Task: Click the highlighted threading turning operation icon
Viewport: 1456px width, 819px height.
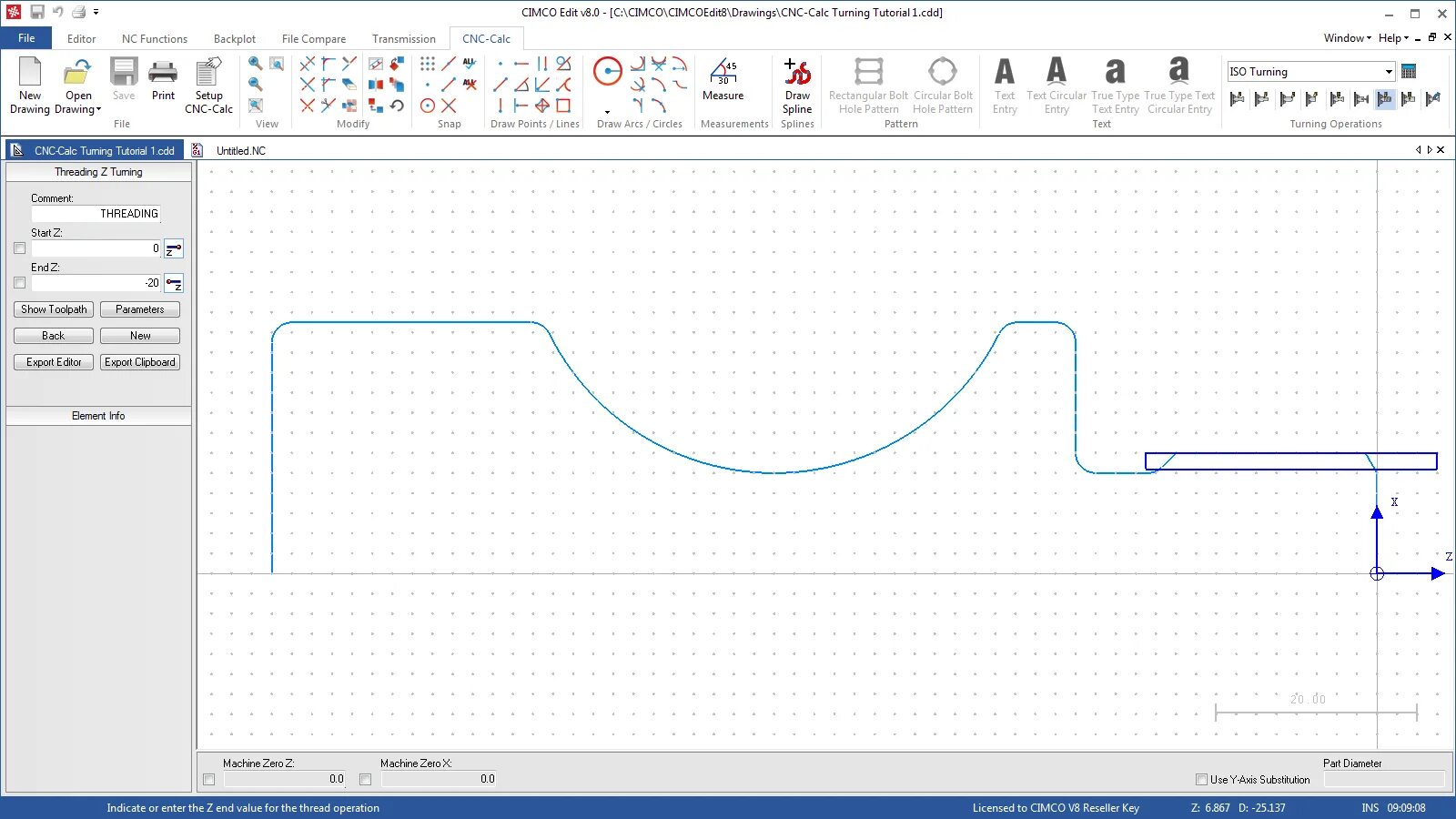Action: click(1385, 98)
